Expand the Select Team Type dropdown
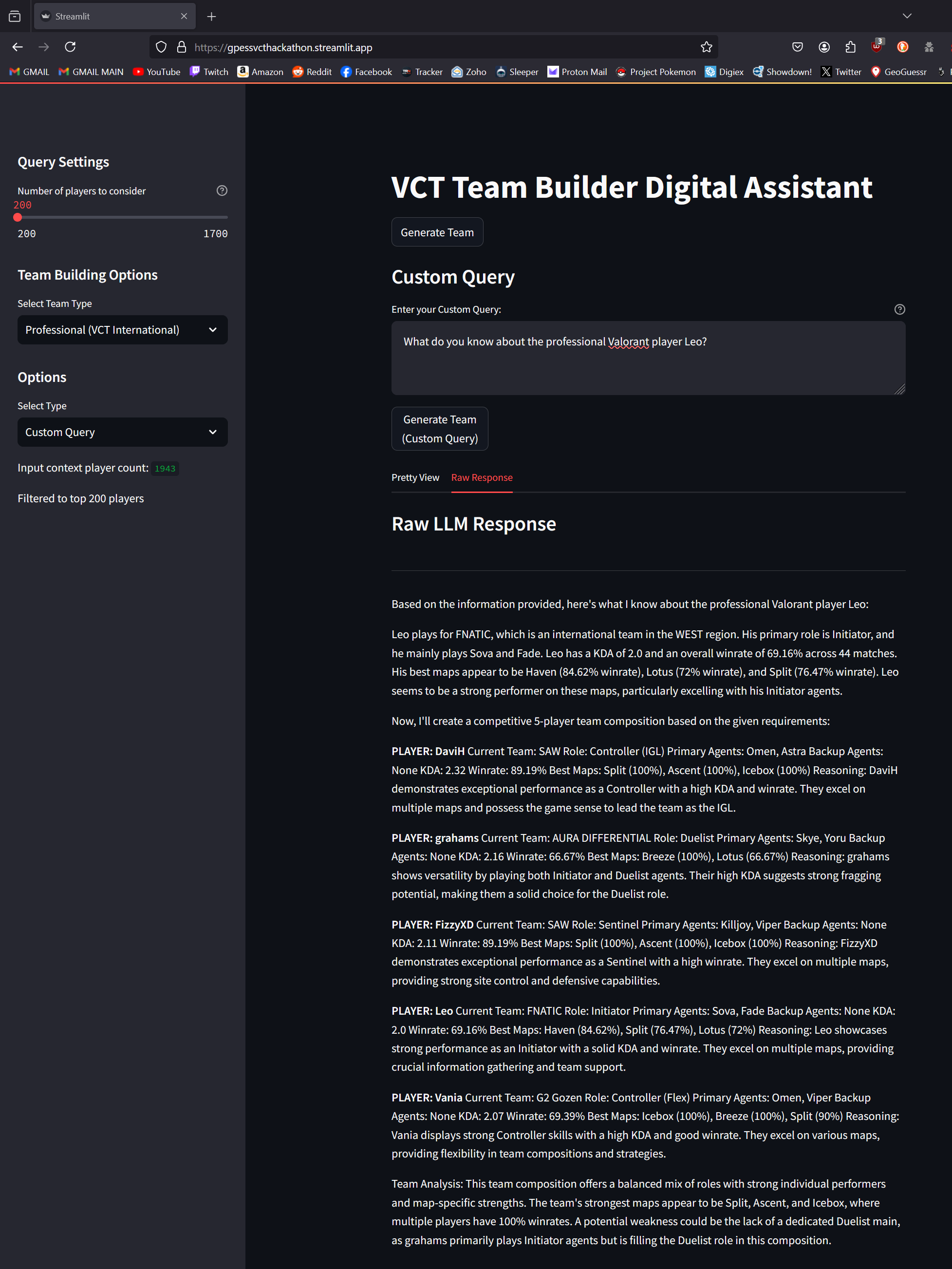Image resolution: width=952 pixels, height=1269 pixels. tap(122, 330)
